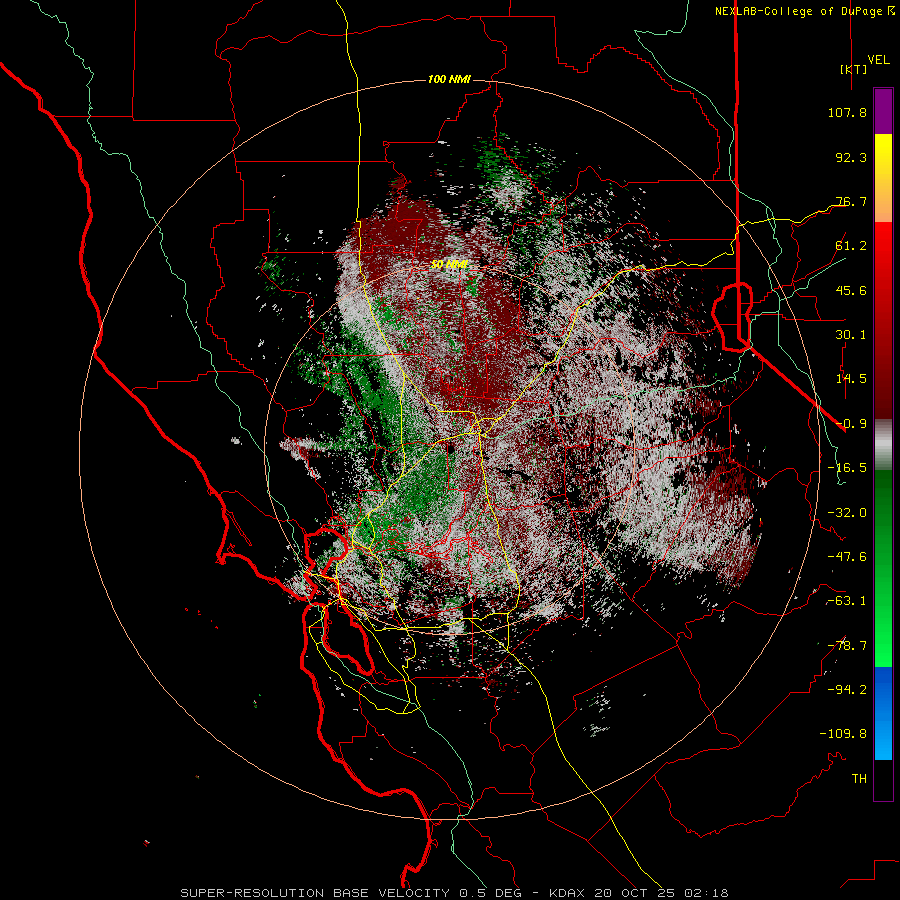
Task: Click the 50 NMI range ring label
Action: coord(449,265)
